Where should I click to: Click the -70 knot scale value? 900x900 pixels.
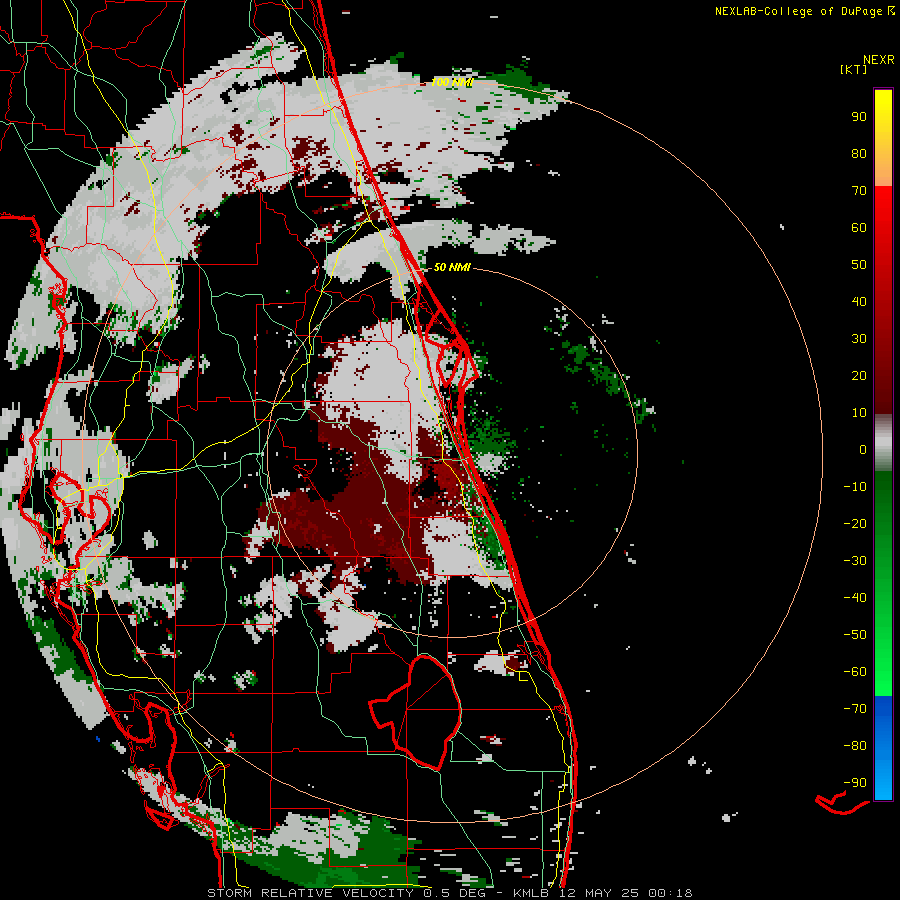(855, 709)
